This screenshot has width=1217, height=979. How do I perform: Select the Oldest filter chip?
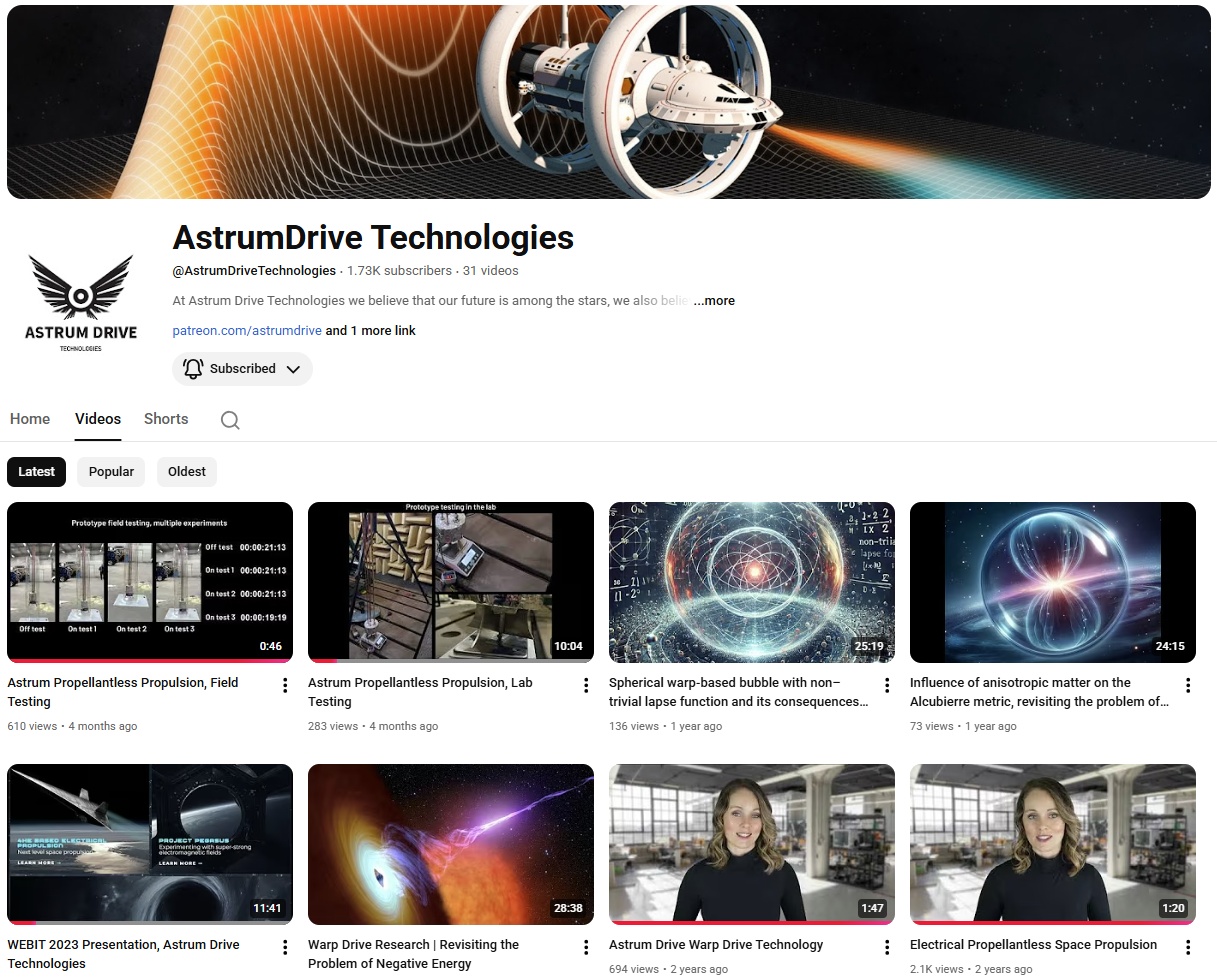(x=186, y=471)
